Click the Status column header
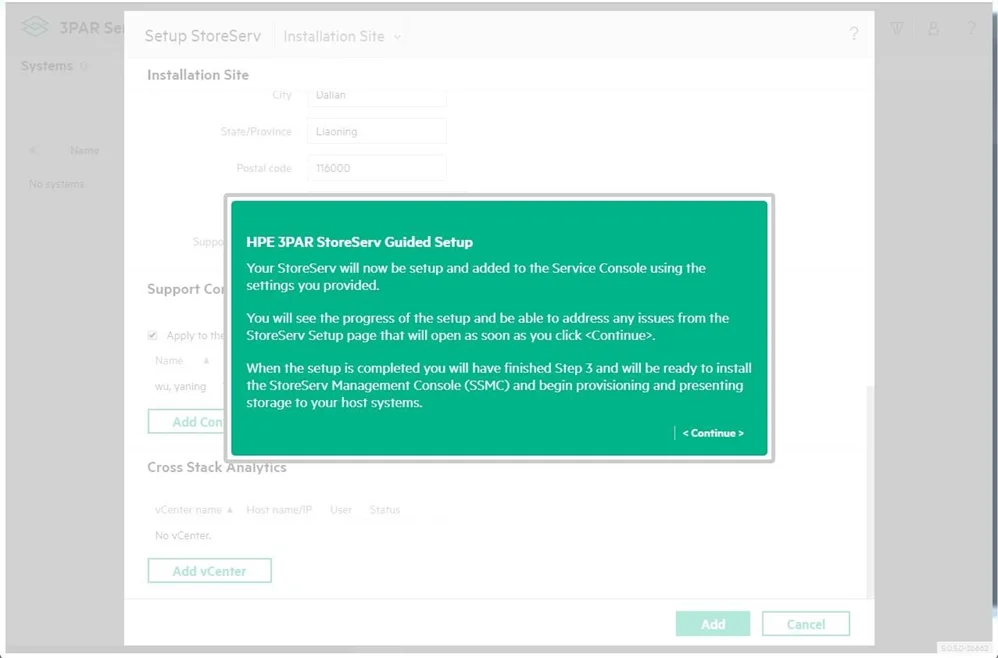This screenshot has width=998, height=658. (384, 510)
